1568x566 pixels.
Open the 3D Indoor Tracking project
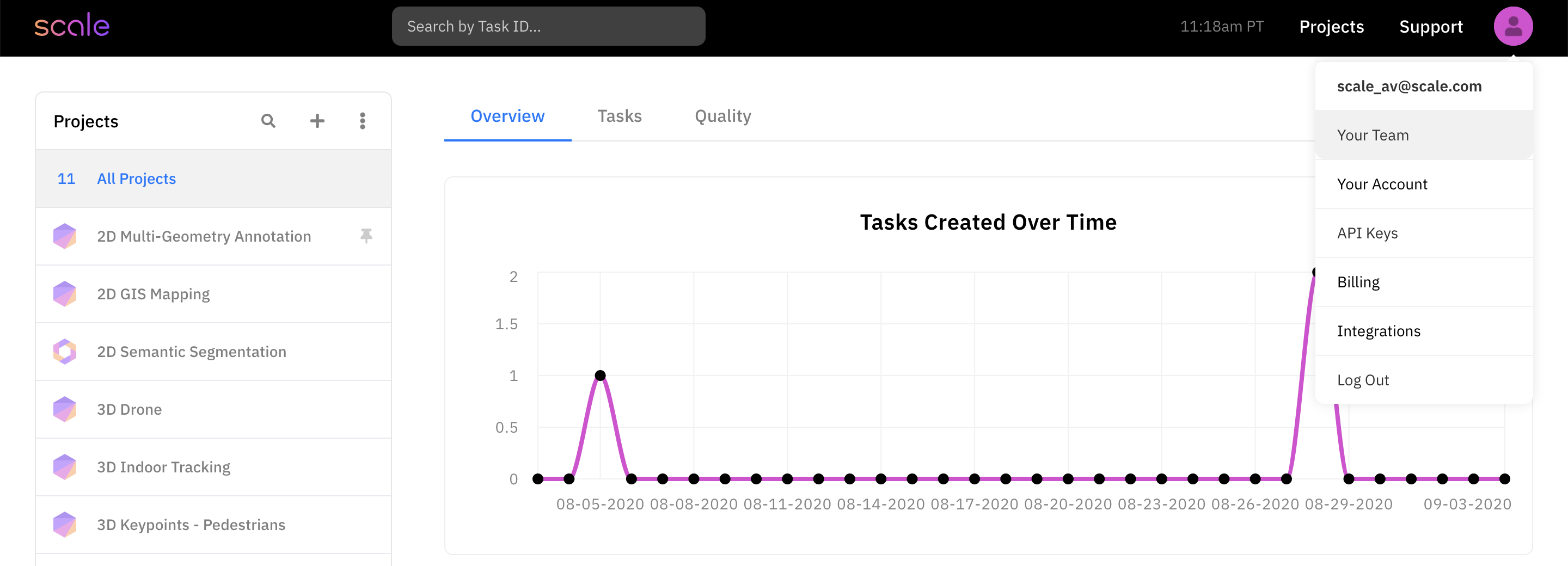pyautogui.click(x=213, y=467)
